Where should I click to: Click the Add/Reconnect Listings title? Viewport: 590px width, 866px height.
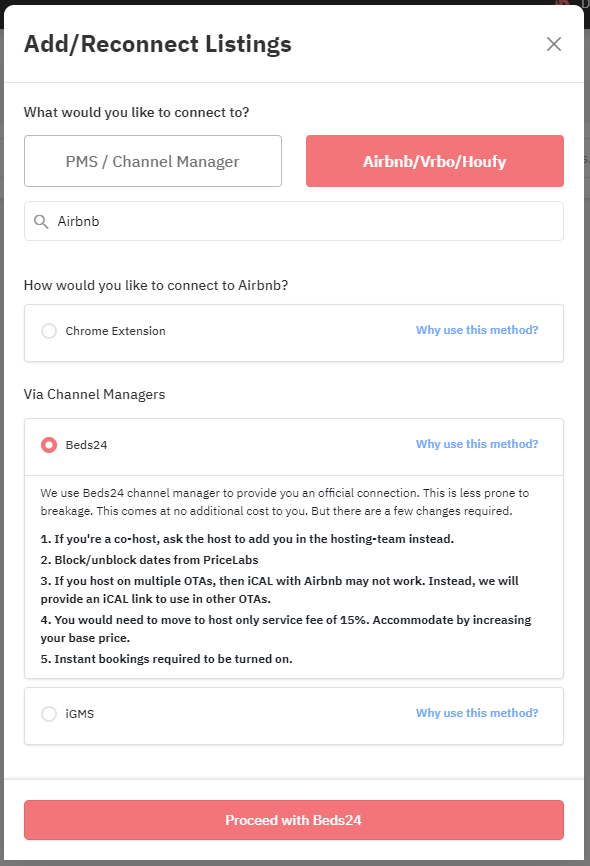pyautogui.click(x=157, y=44)
